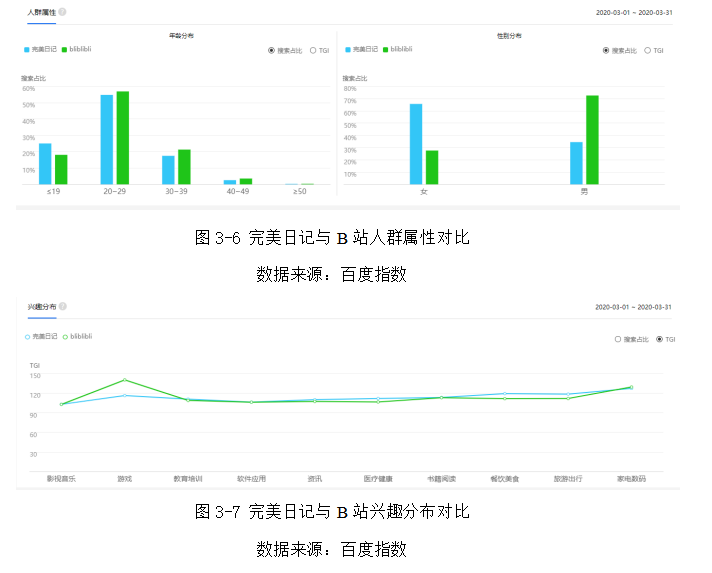Click green bilibili bar for 30~39
712x573 pixels.
[184, 167]
